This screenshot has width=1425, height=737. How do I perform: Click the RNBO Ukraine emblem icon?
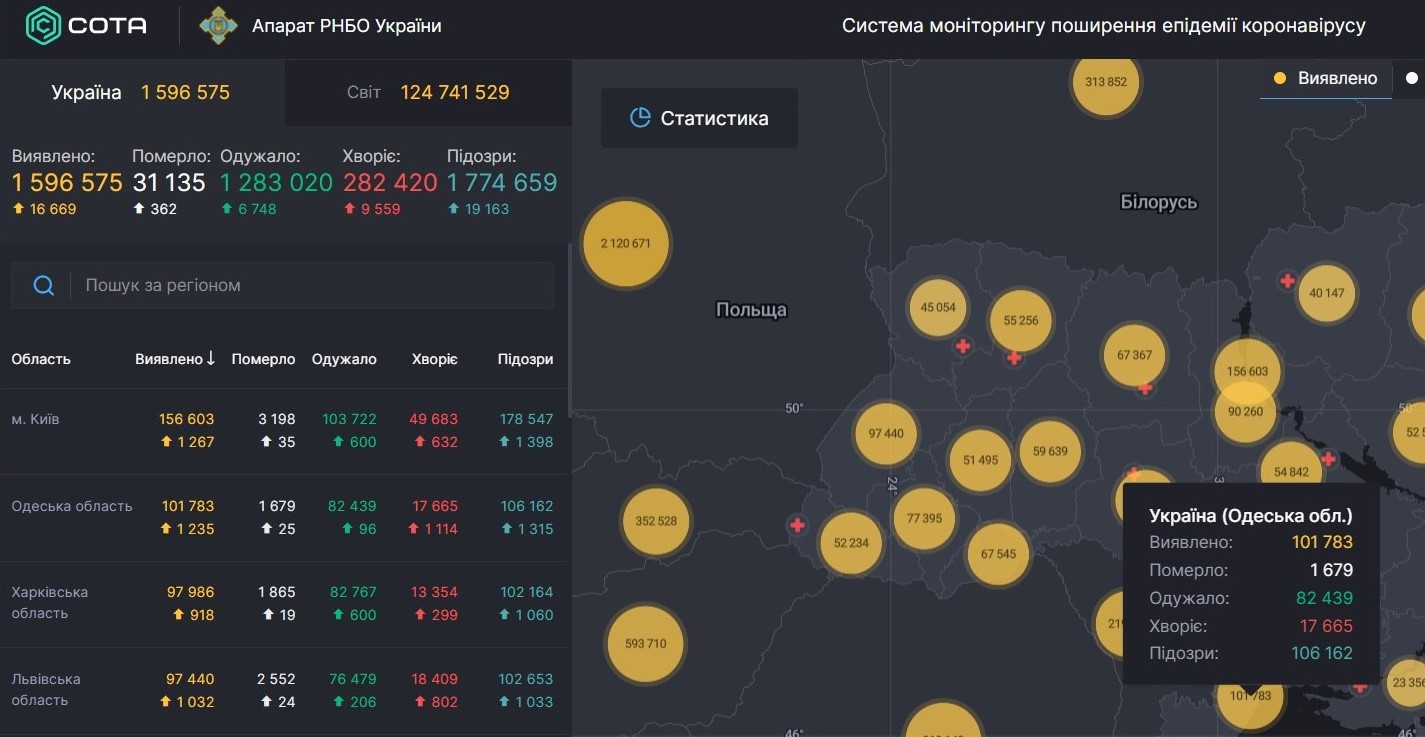pyautogui.click(x=219, y=26)
